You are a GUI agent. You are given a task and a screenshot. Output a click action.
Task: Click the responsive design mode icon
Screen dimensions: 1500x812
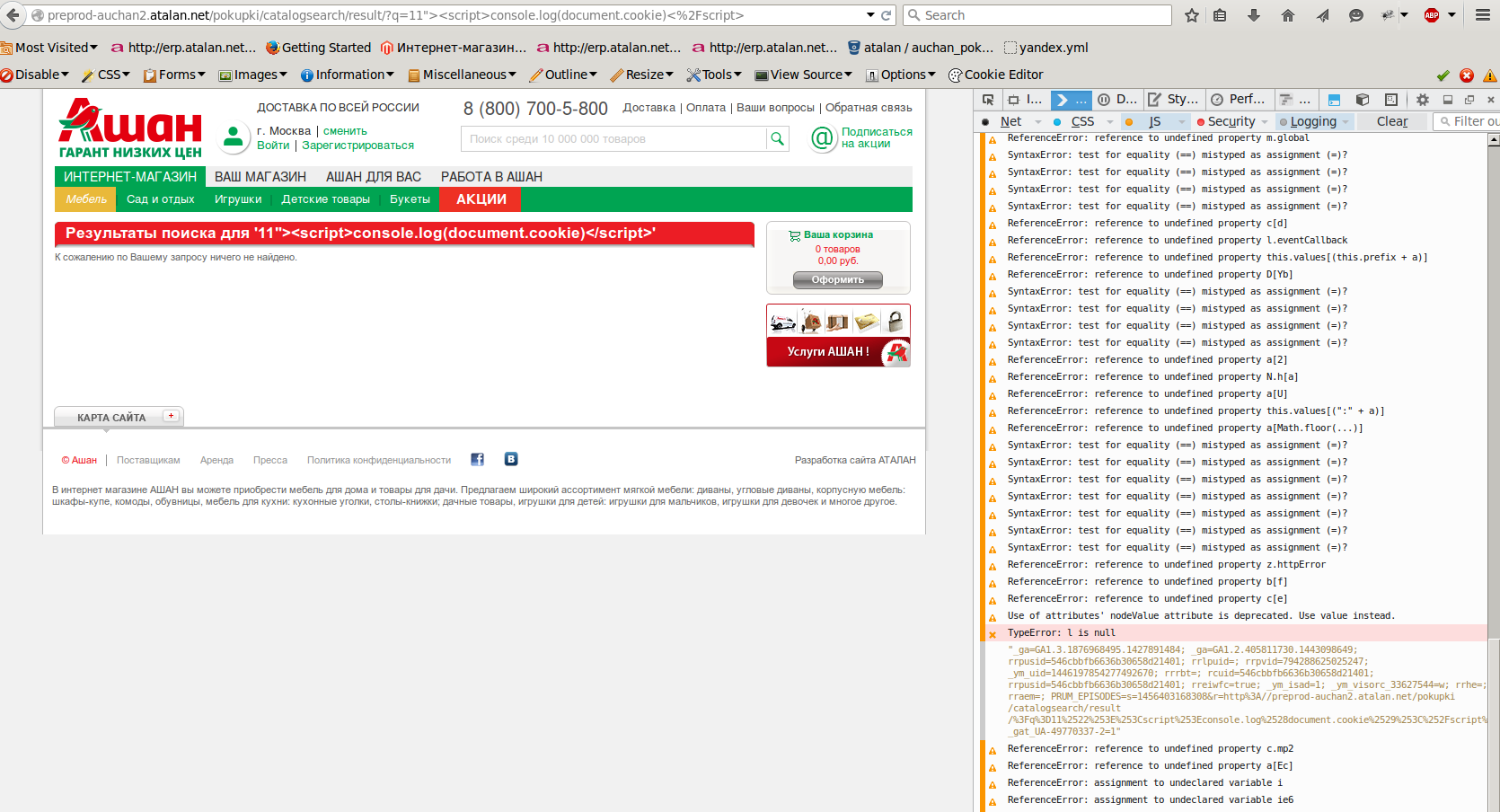tap(1391, 100)
